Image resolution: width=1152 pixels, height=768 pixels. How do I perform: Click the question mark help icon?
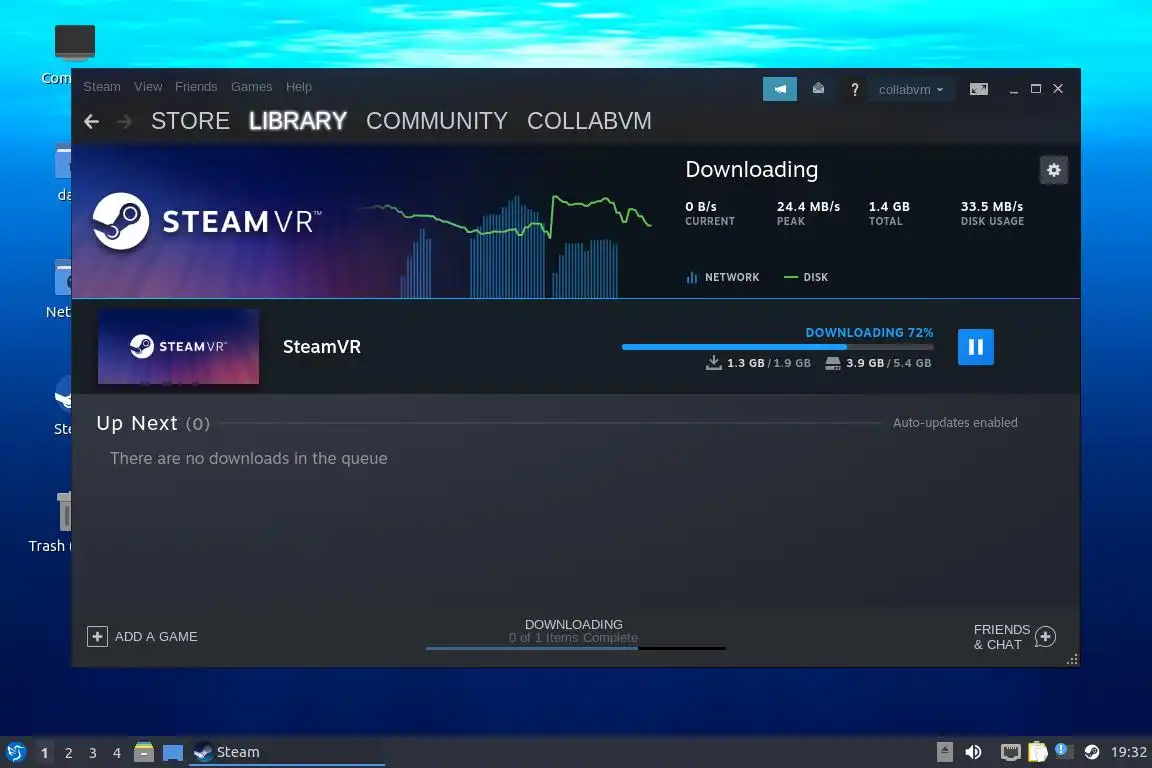[x=854, y=89]
